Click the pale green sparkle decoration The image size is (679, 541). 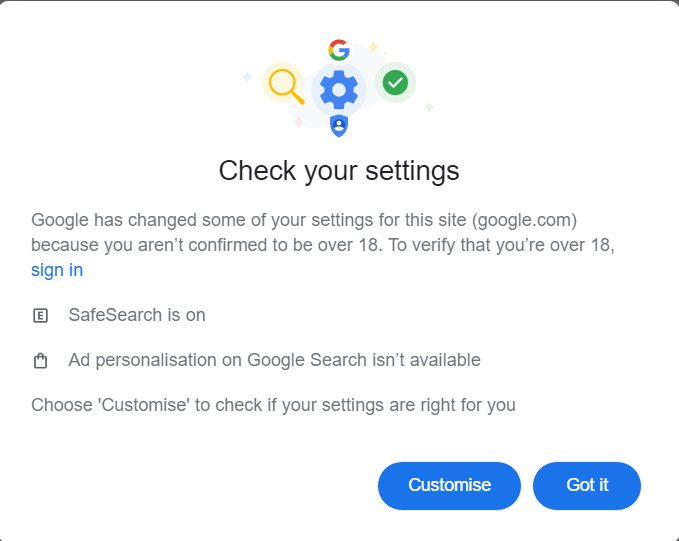tap(429, 107)
